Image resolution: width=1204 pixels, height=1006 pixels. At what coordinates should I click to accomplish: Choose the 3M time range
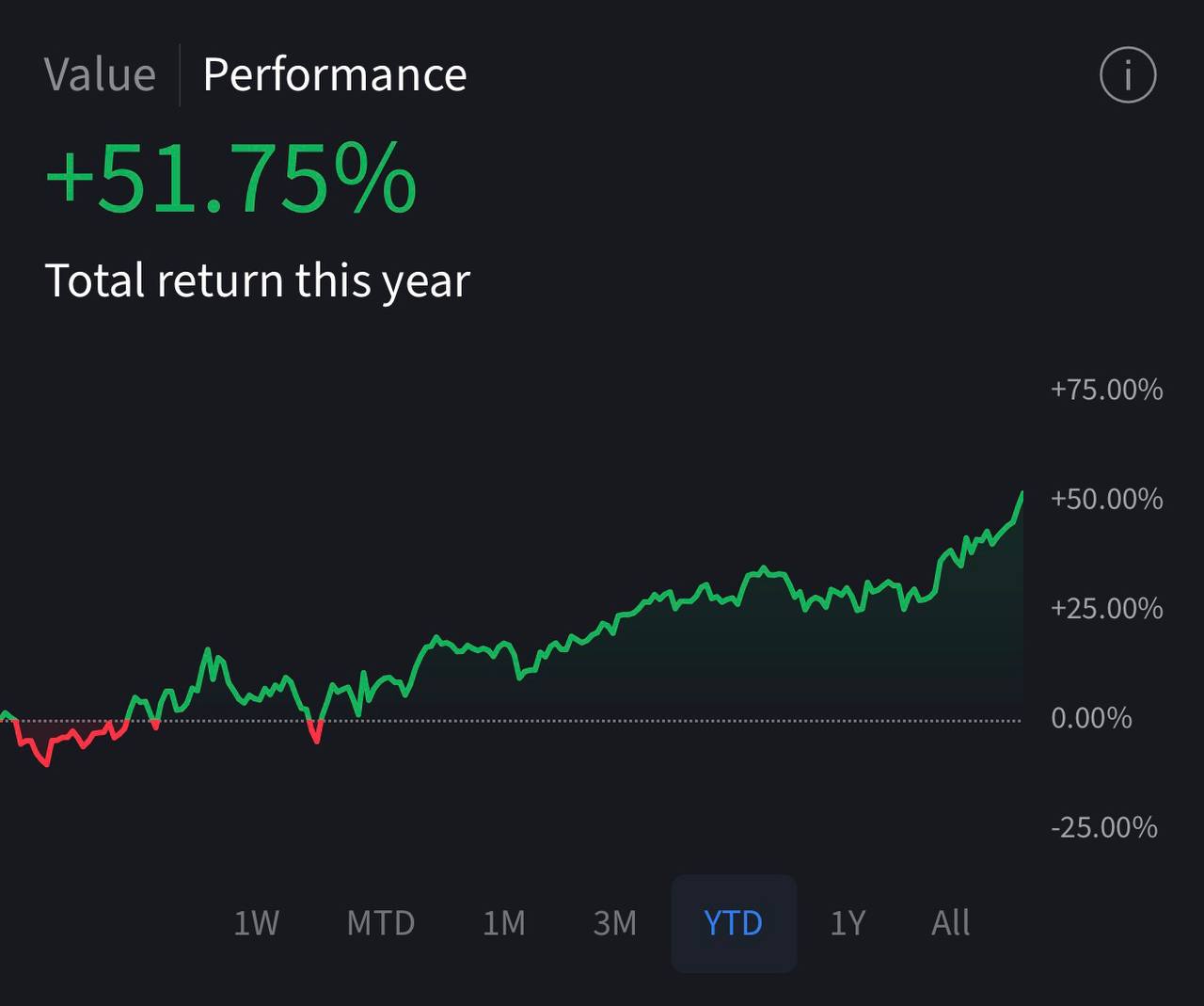615,923
